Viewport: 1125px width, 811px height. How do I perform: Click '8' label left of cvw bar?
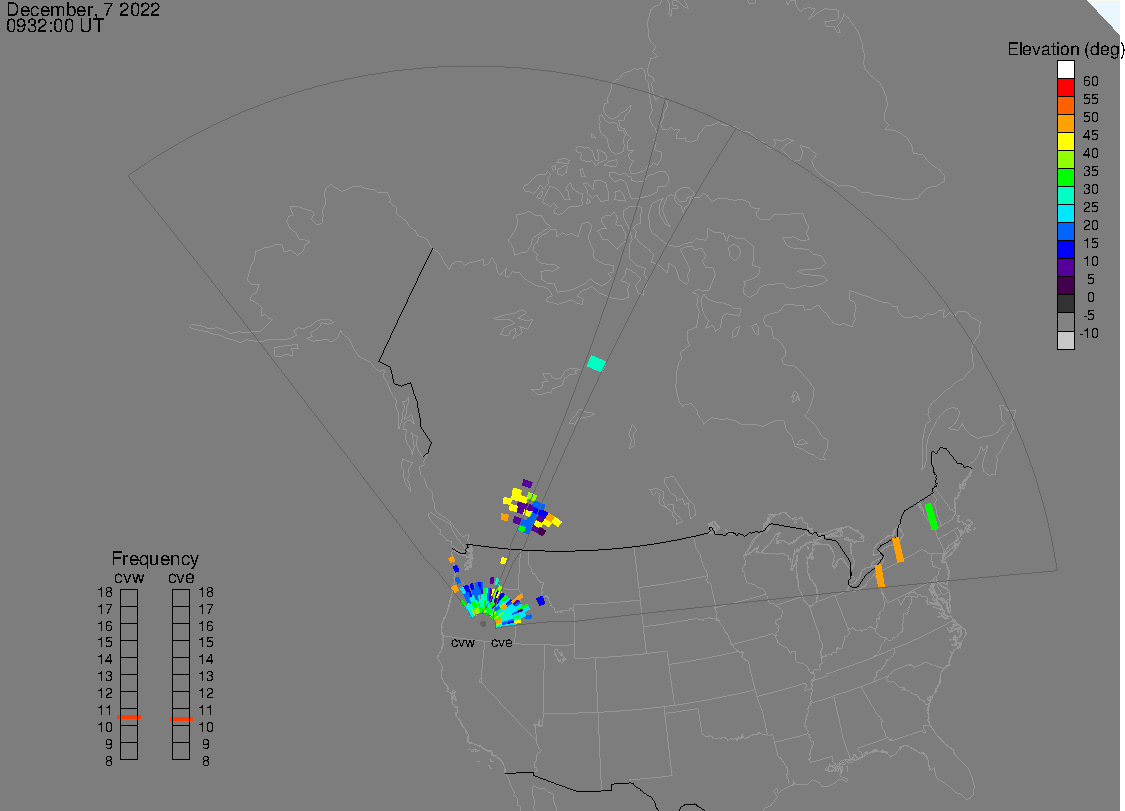[x=108, y=761]
